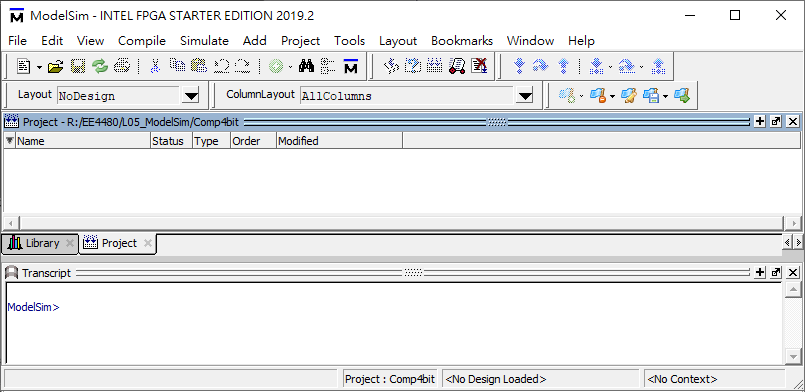805x392 pixels.
Task: Click the Break simulation icon with red circles
Action: [457, 66]
